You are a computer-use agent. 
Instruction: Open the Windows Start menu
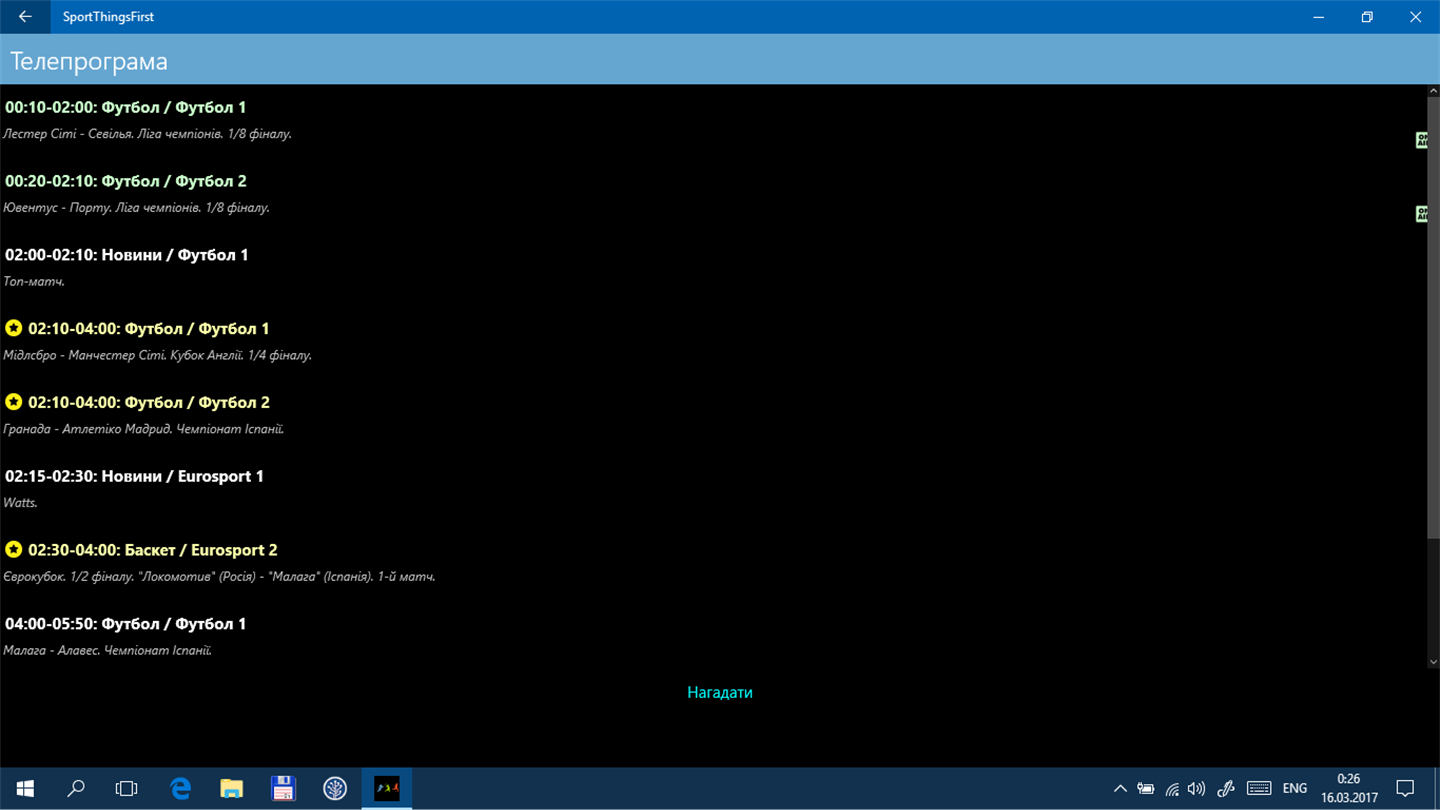click(24, 789)
